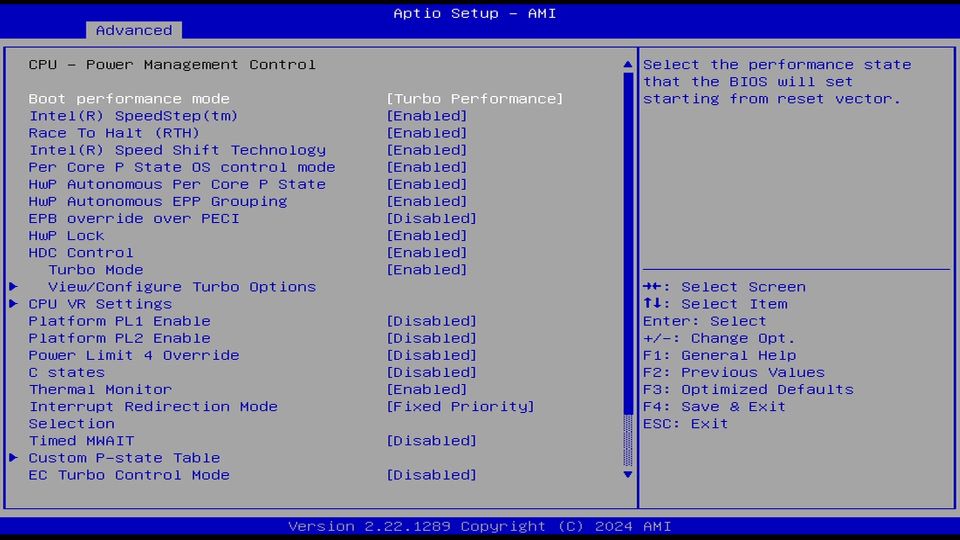
Task: Select HwP Lock option
Action: coord(66,236)
